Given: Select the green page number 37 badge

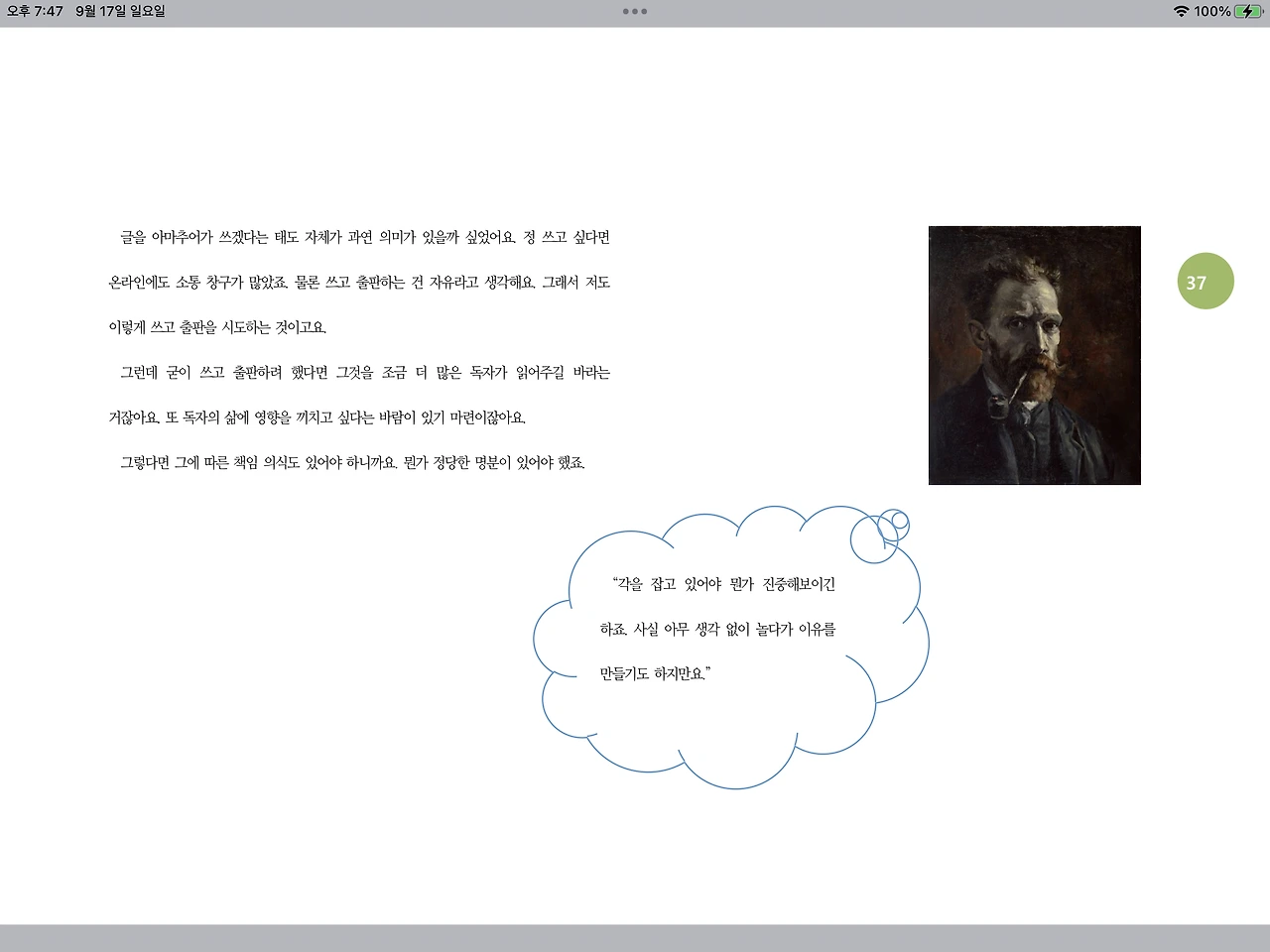Looking at the screenshot, I should point(1205,281).
